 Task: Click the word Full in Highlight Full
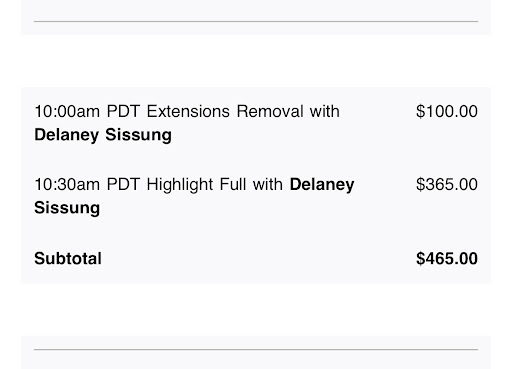(233, 184)
